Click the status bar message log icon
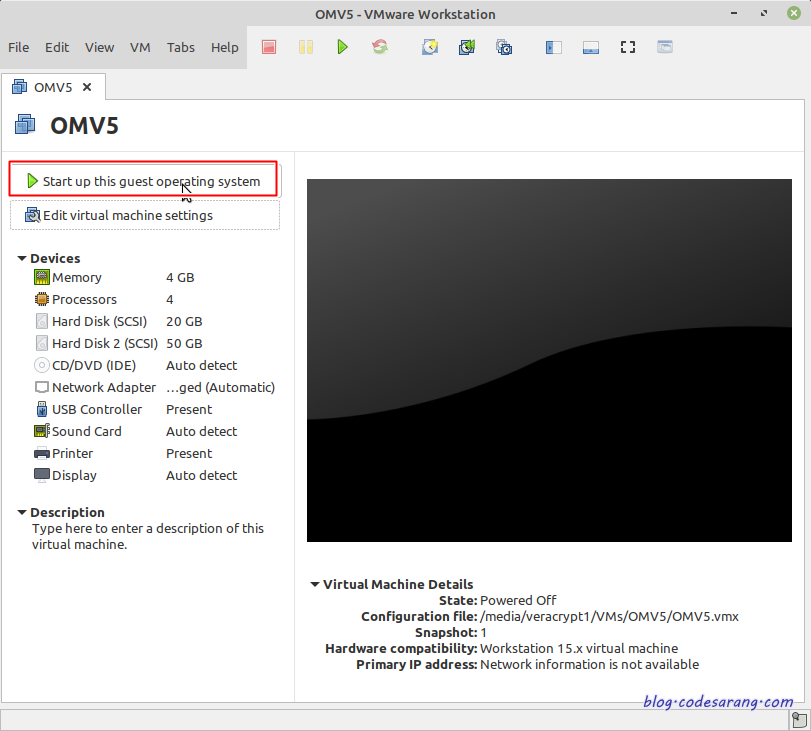The height and width of the screenshot is (731, 811). tap(799, 720)
